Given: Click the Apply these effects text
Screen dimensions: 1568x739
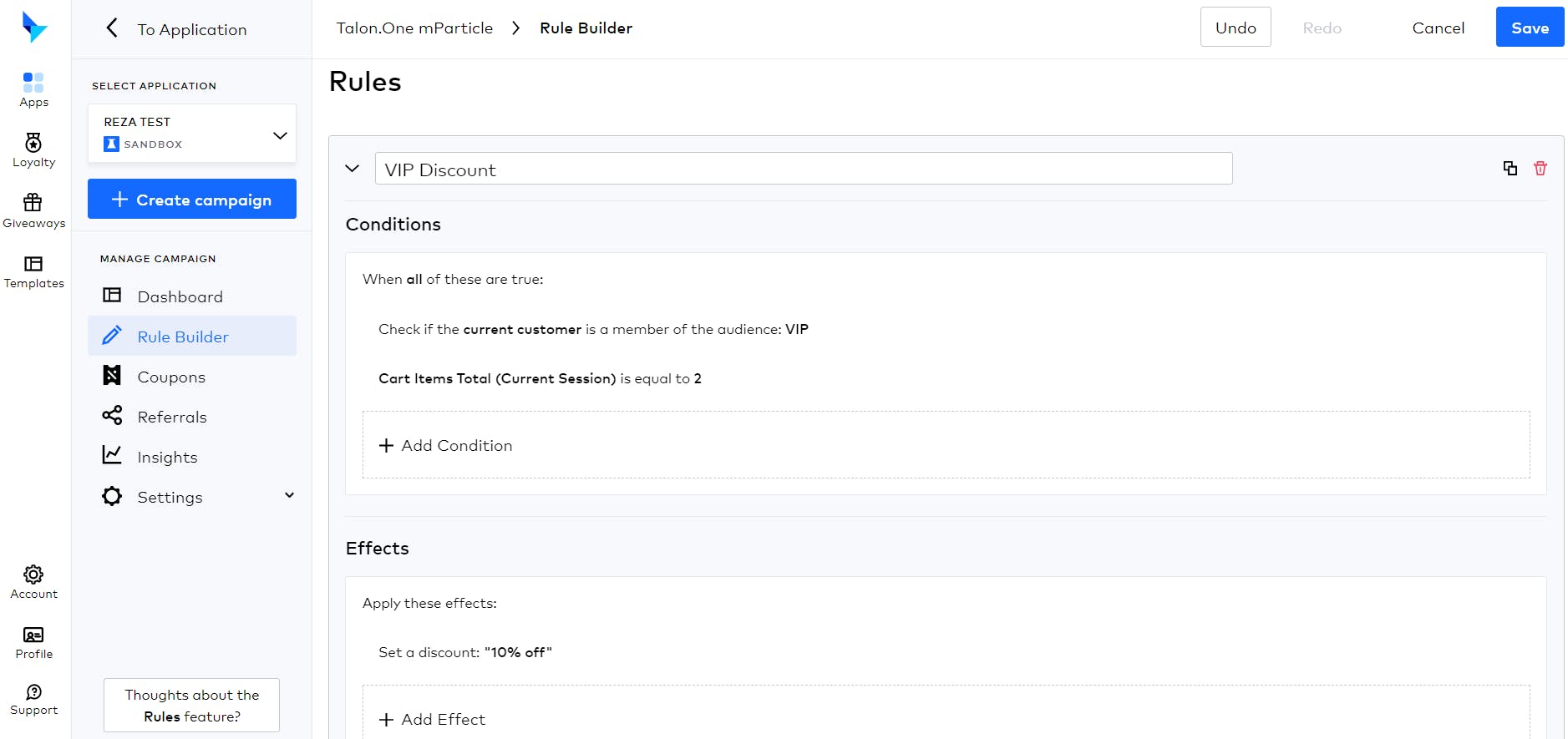Looking at the screenshot, I should (x=429, y=603).
